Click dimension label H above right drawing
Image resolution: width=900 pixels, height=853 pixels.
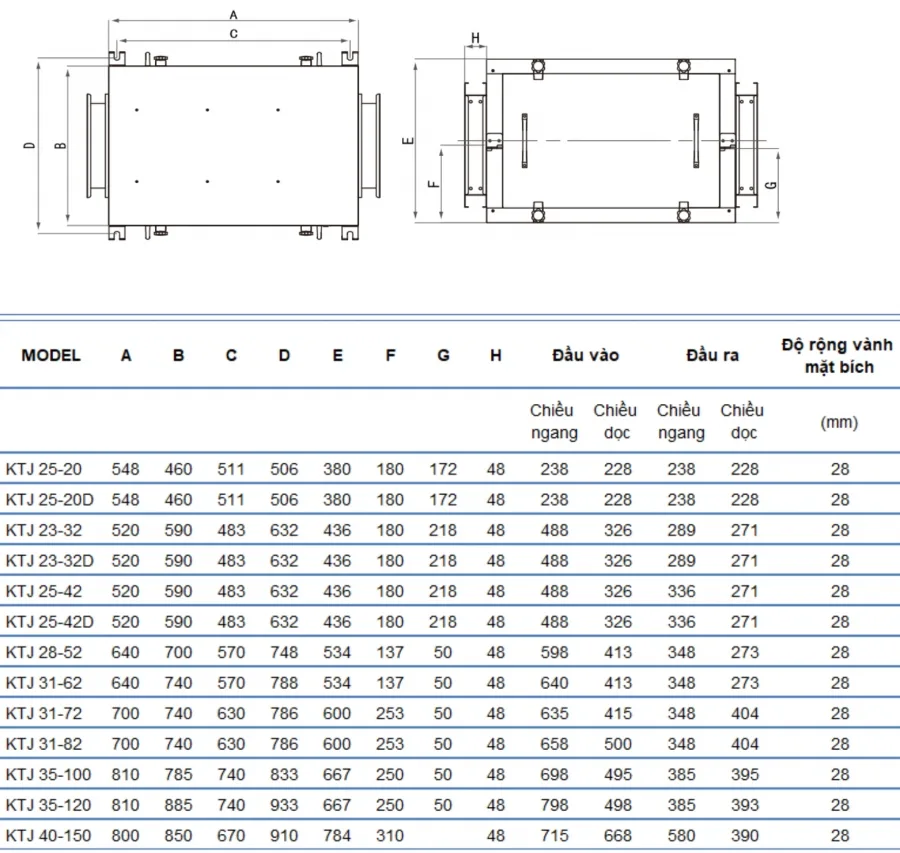coord(475,38)
